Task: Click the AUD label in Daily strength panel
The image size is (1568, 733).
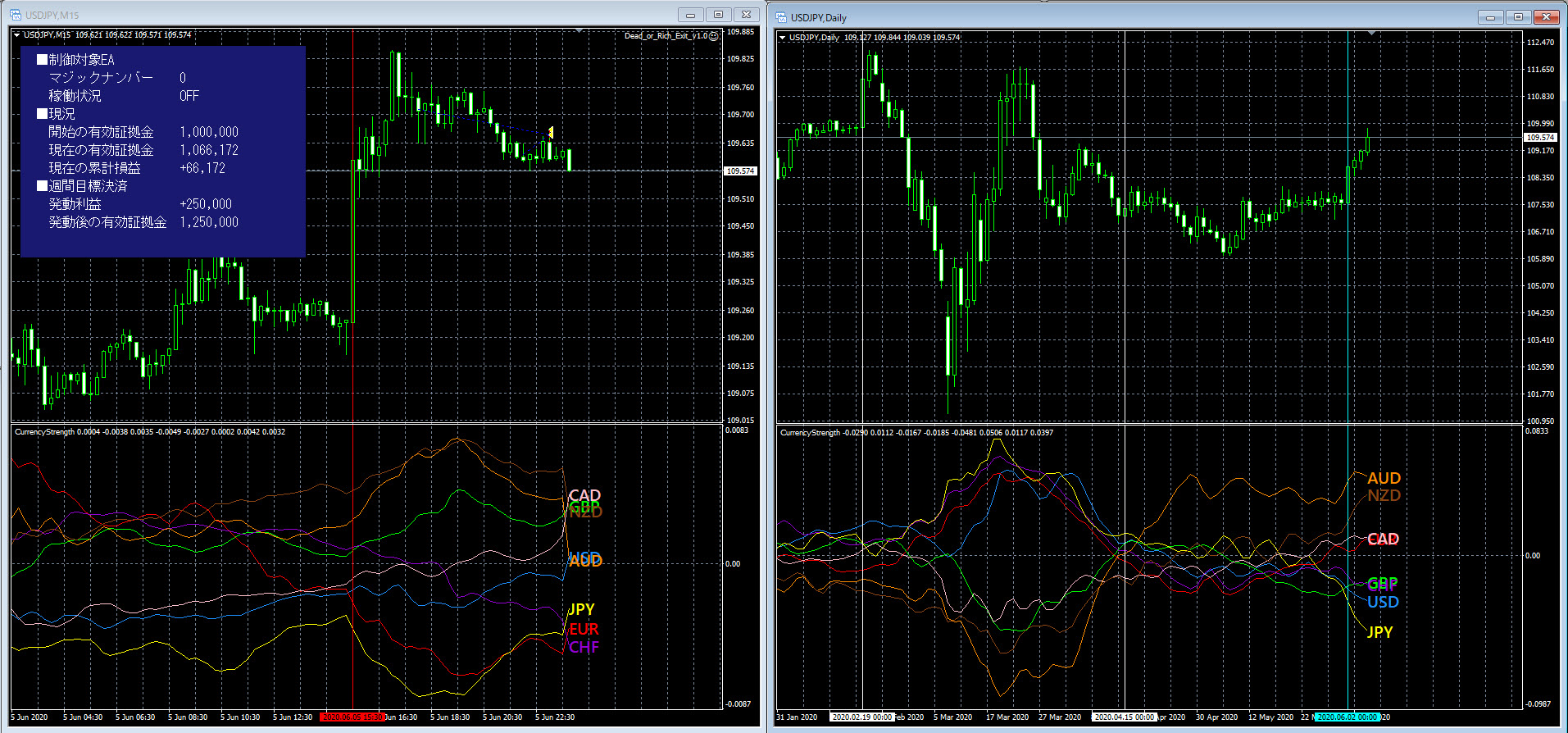Action: [x=1384, y=478]
